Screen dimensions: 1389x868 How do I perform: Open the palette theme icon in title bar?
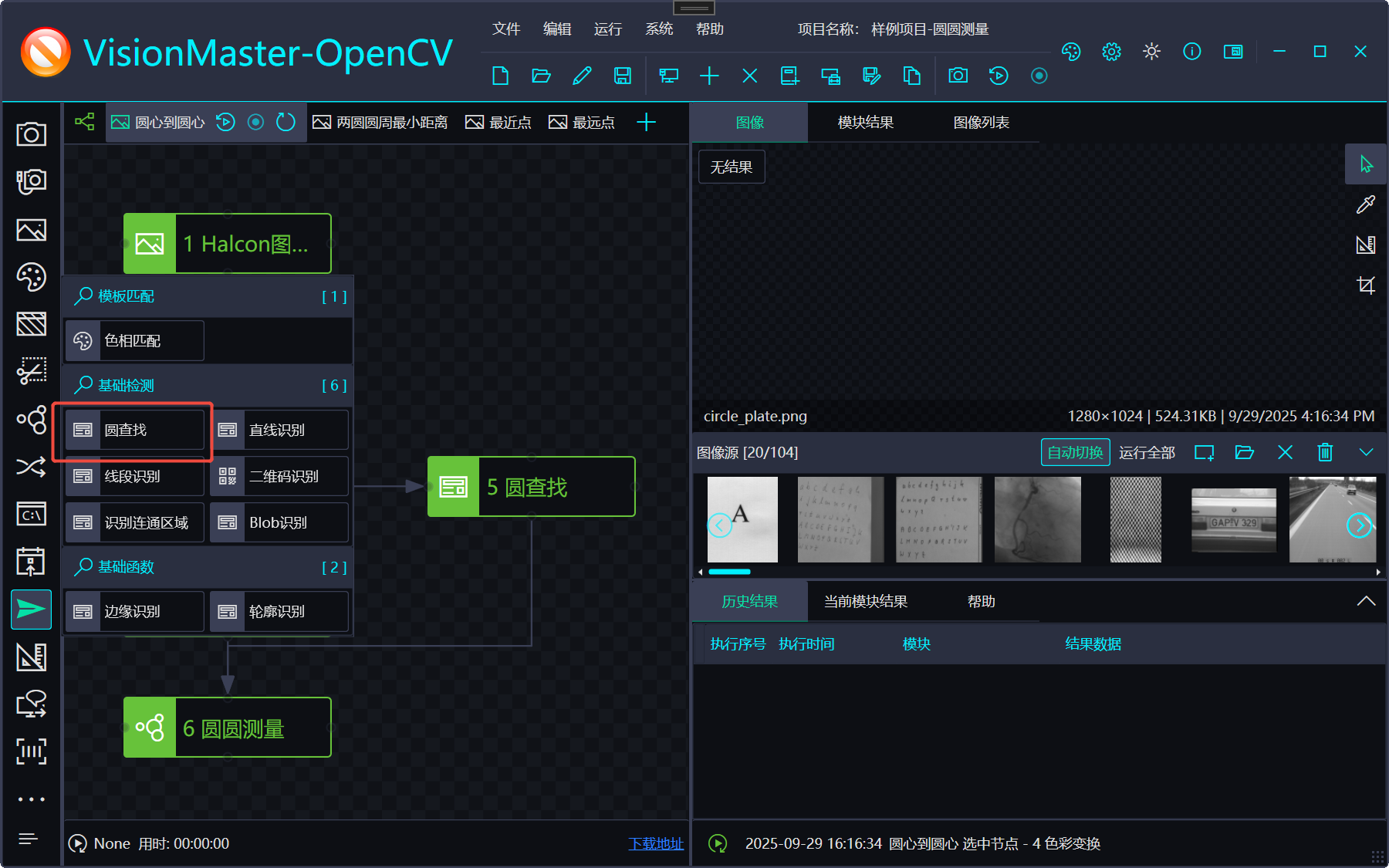[x=1071, y=52]
